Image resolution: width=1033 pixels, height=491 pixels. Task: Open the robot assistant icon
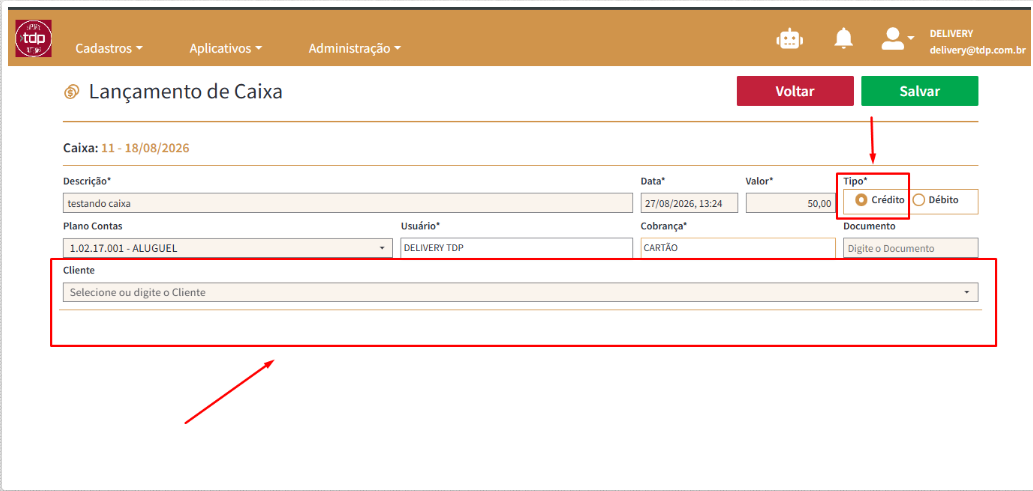789,39
